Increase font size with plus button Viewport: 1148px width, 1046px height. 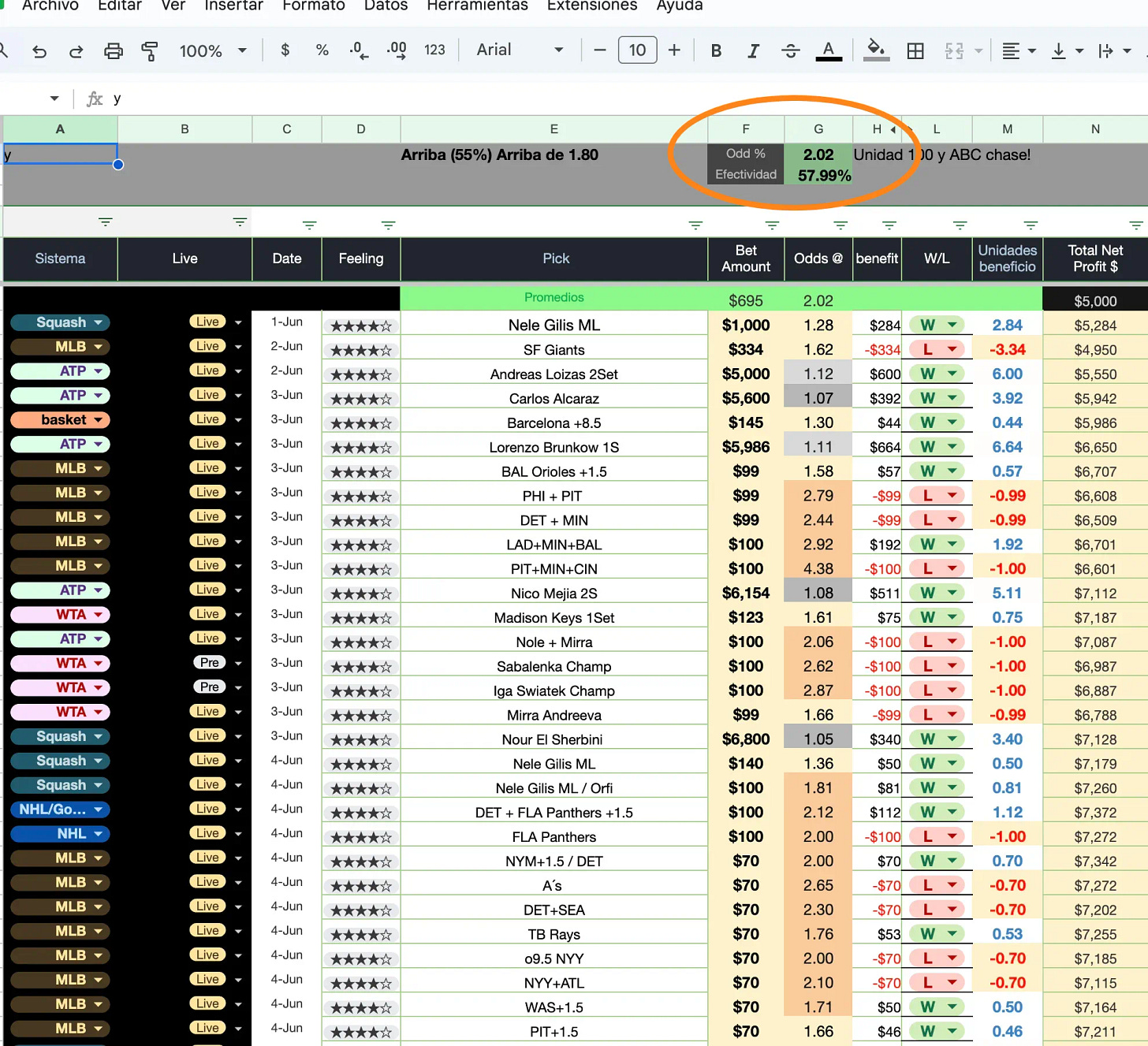click(675, 50)
